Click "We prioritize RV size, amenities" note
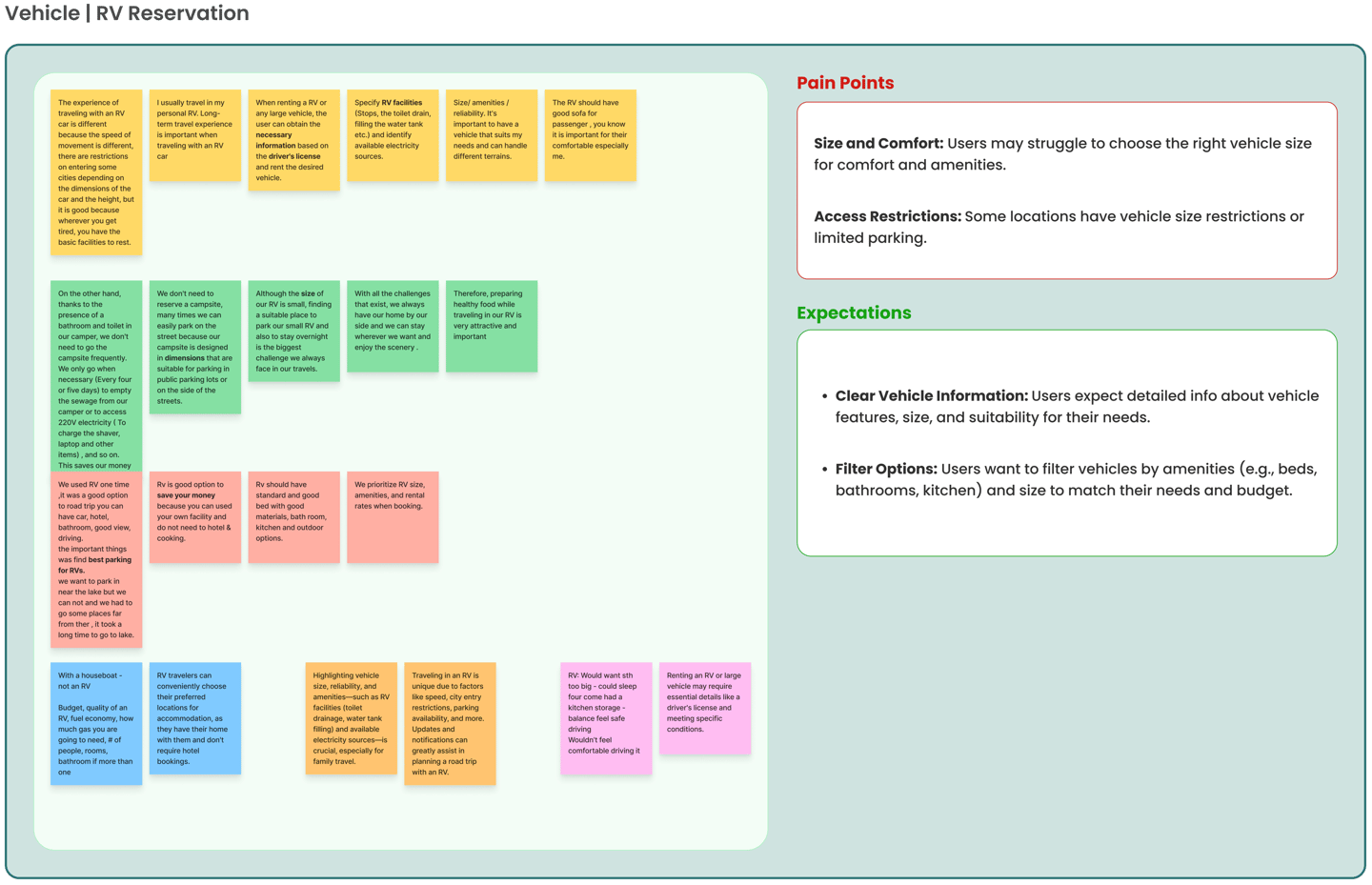 point(393,517)
